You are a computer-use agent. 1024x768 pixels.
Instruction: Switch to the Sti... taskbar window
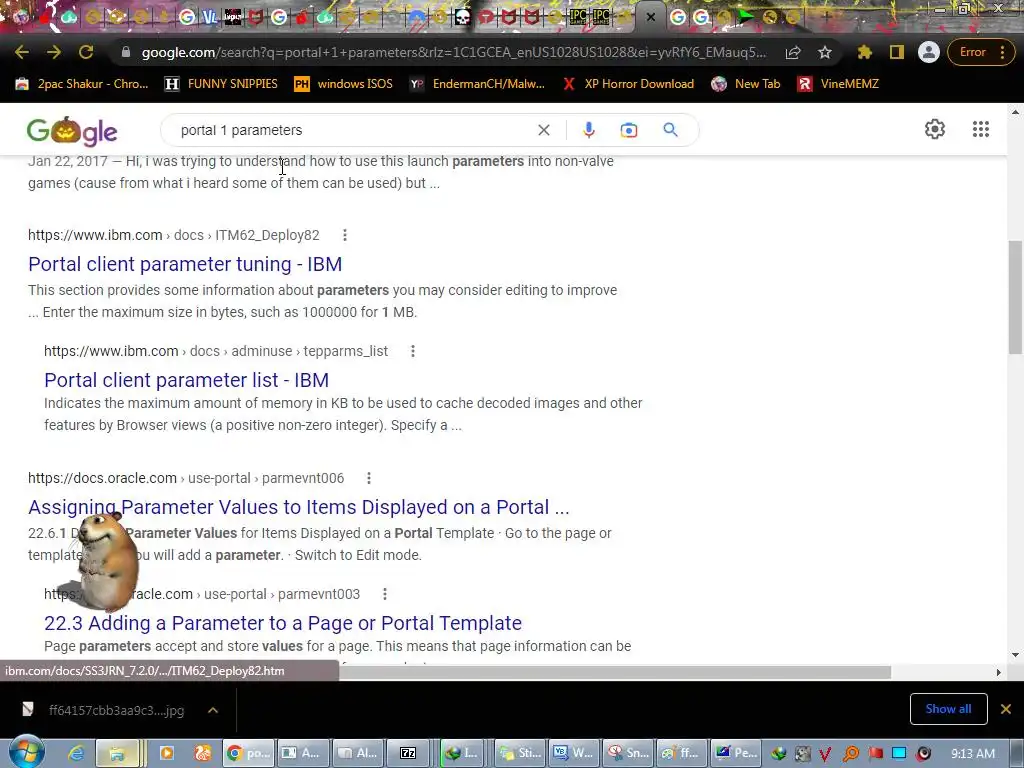click(519, 753)
